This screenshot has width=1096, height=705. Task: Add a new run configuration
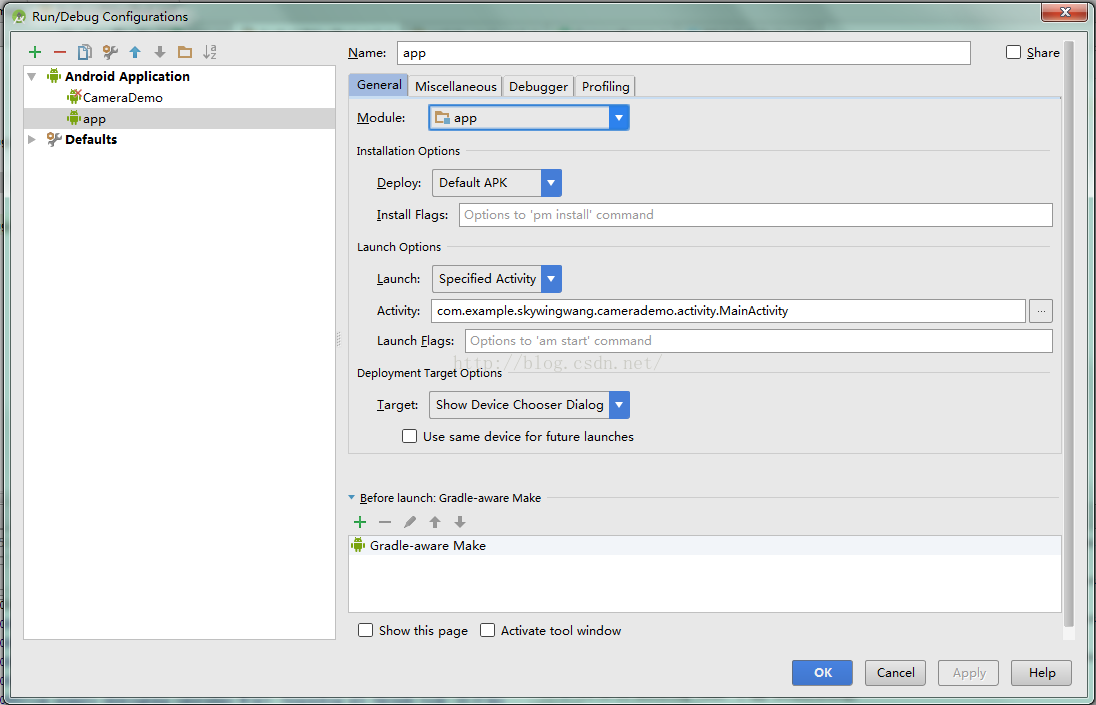[x=35, y=52]
